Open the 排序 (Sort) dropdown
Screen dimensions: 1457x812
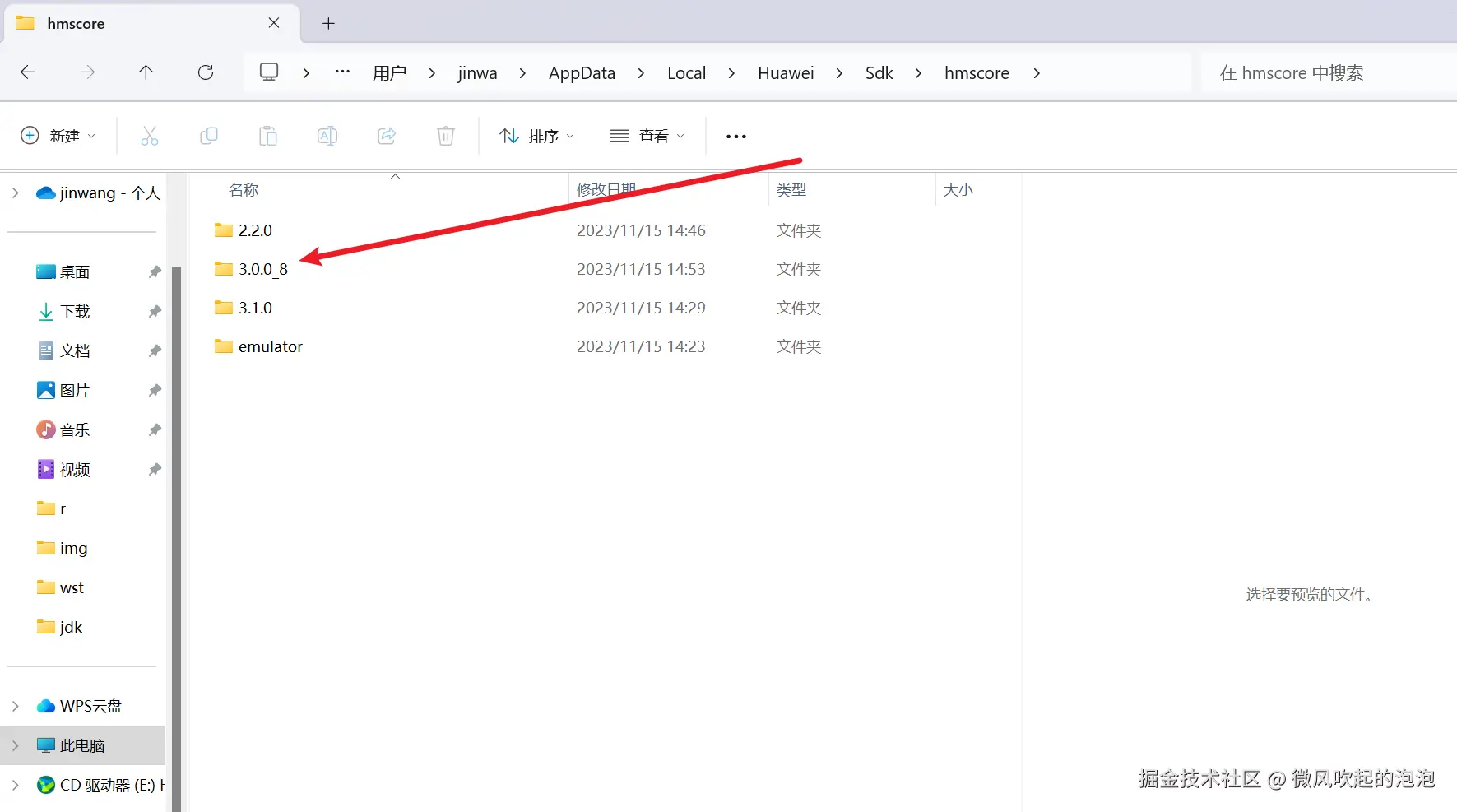tap(536, 136)
